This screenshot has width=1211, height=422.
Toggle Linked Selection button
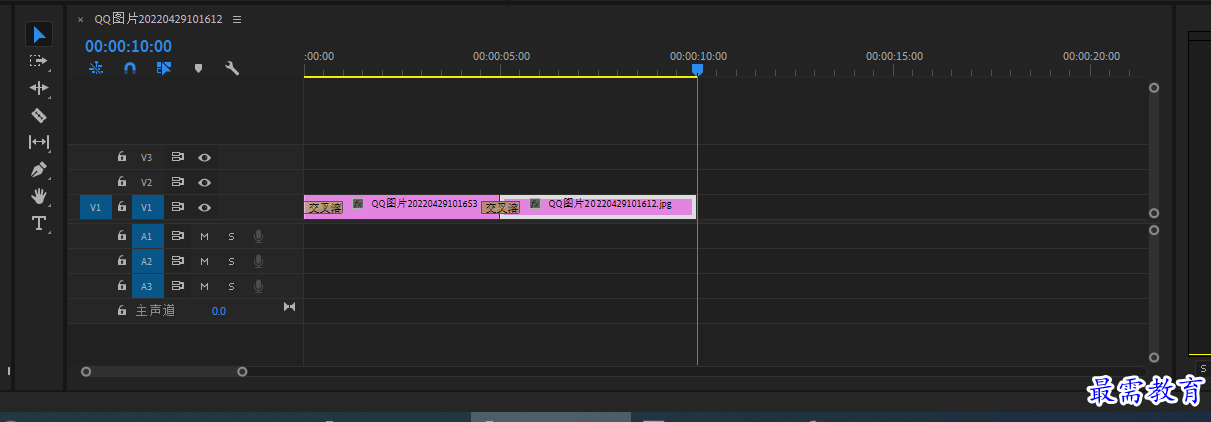pyautogui.click(x=164, y=68)
